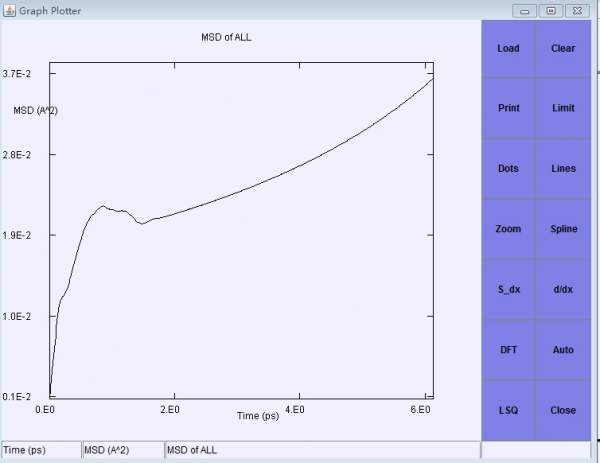The width and height of the screenshot is (600, 463).
Task: Compute autocorrelation with Auto button
Action: 563,350
